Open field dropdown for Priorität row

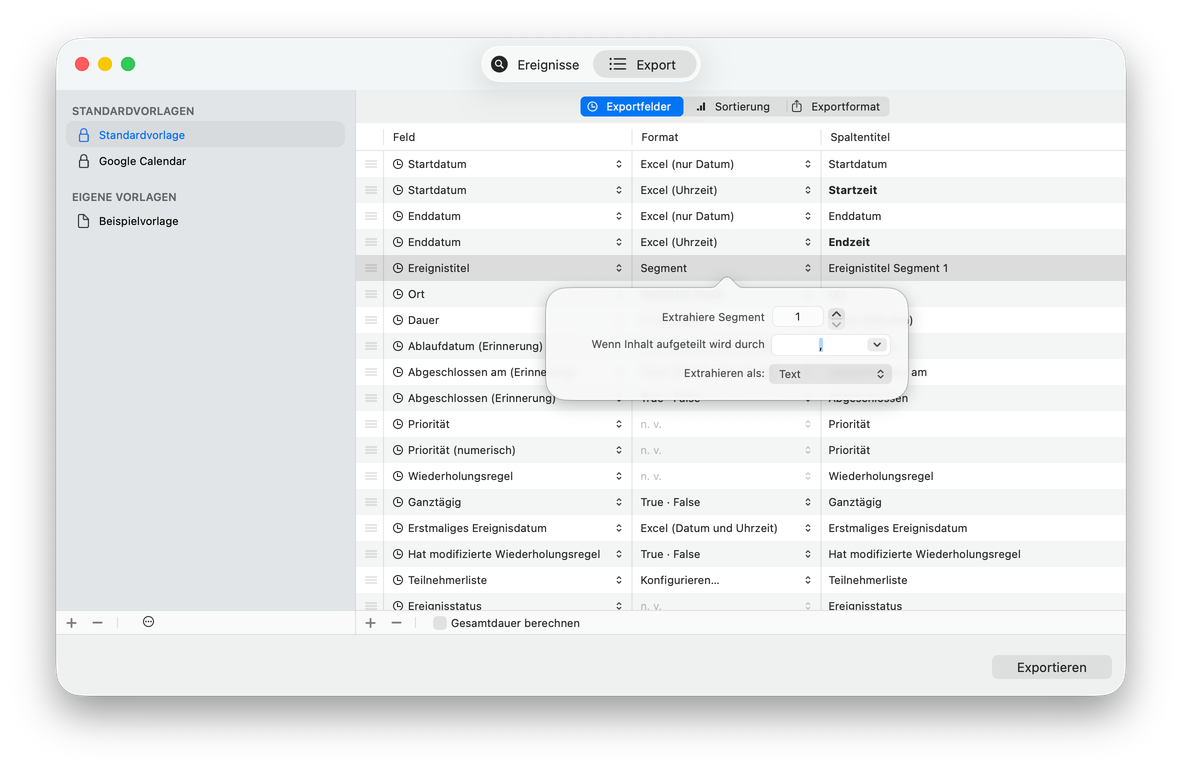tap(618, 425)
